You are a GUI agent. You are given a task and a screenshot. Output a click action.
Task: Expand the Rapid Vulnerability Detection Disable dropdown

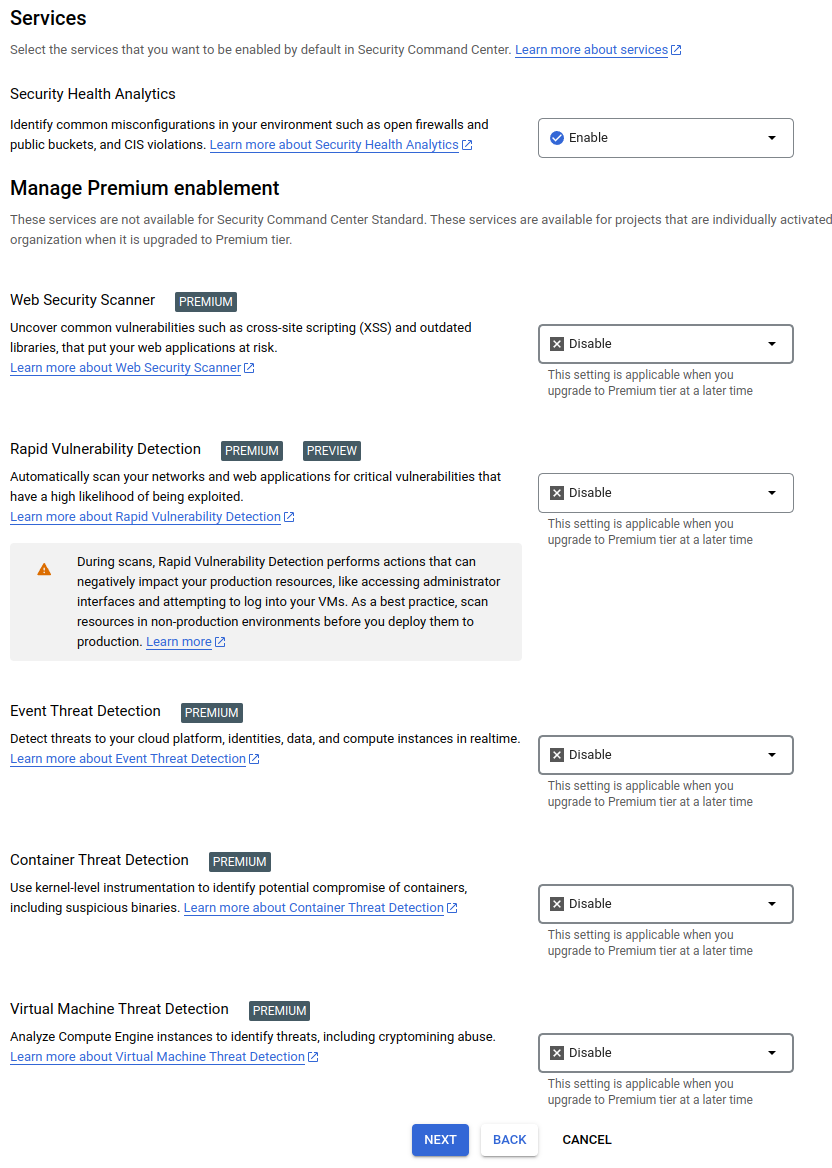[666, 493]
